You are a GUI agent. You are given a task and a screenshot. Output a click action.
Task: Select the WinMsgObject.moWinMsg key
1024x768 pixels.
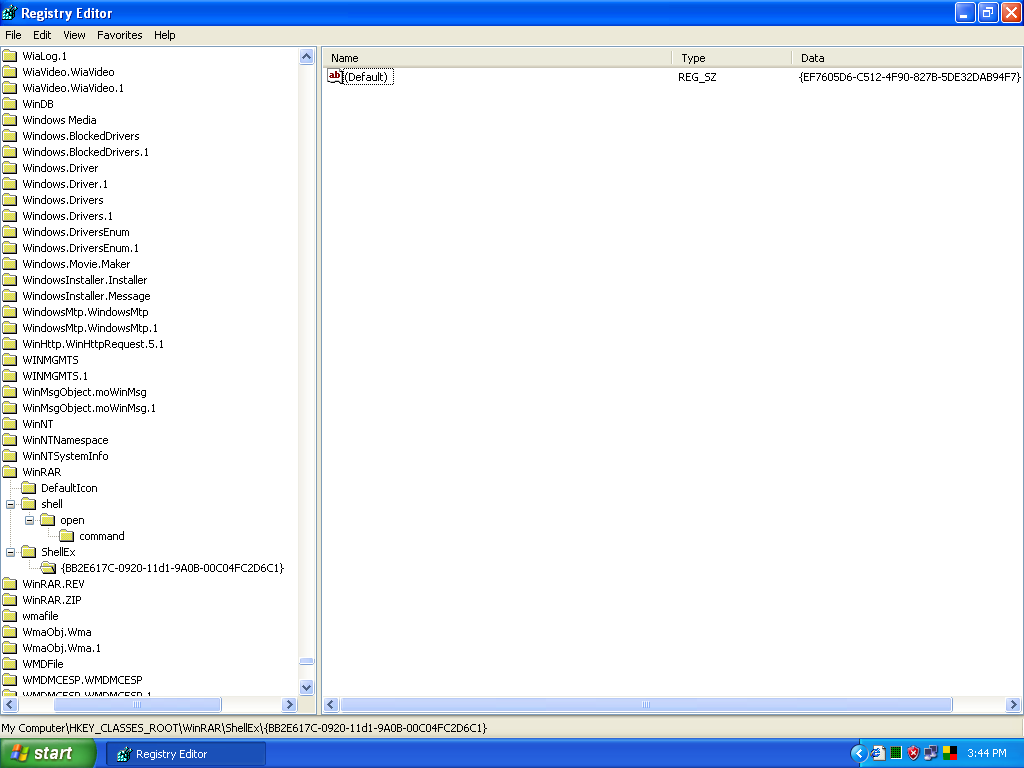pos(84,392)
